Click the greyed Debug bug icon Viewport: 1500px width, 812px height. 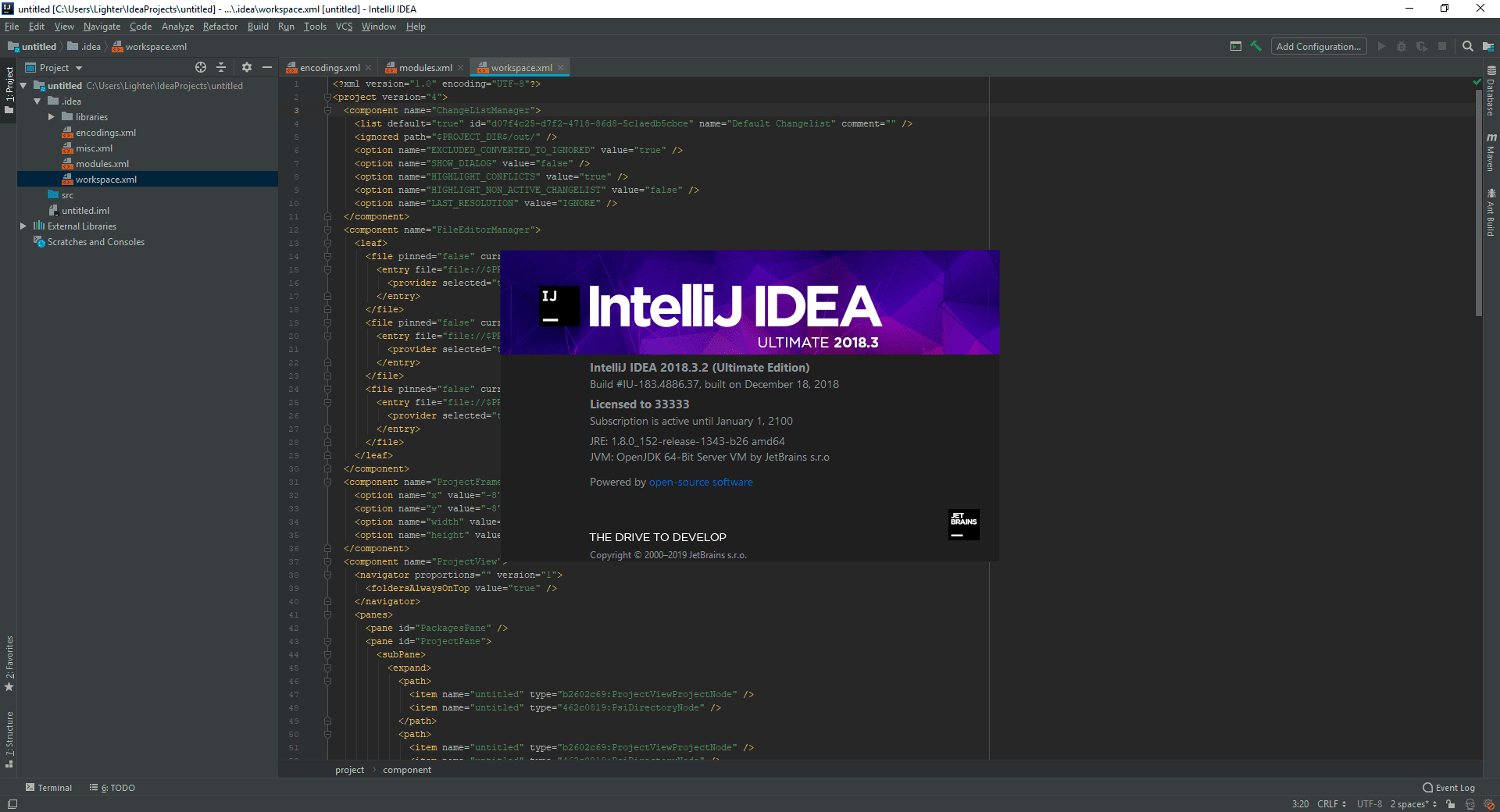tap(1402, 46)
